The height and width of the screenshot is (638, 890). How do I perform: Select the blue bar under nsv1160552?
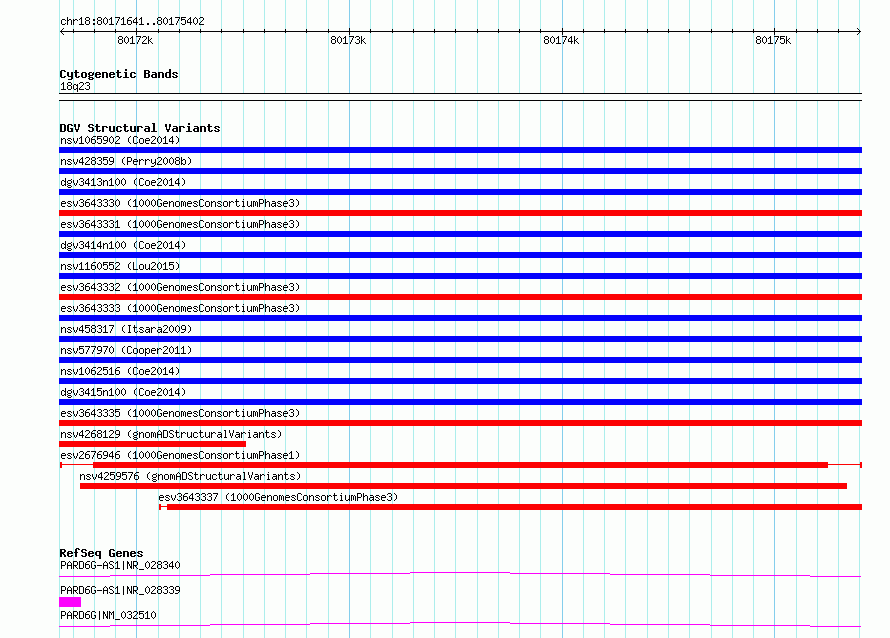(460, 276)
